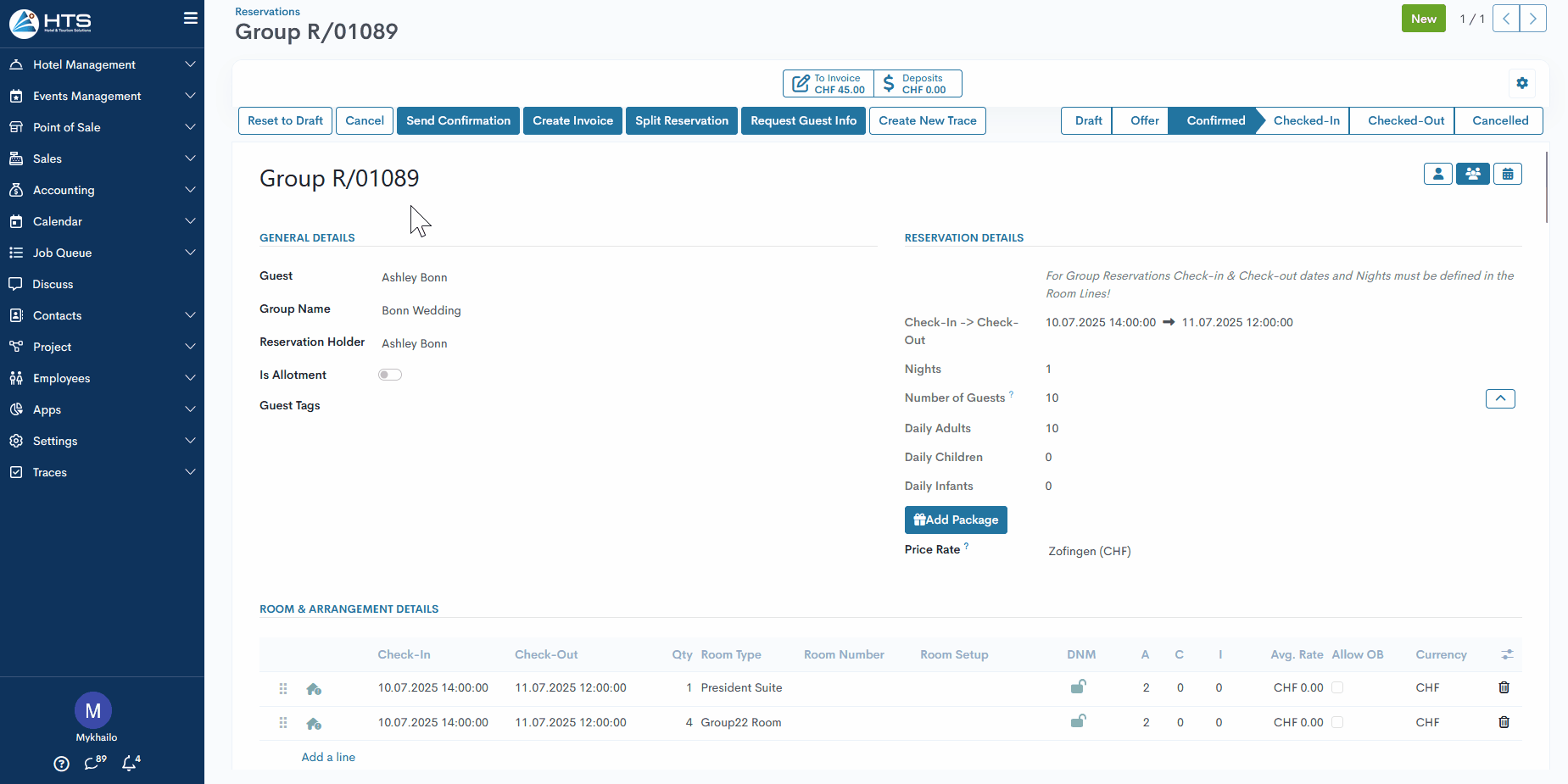Expand the Accounting sidebar section

click(x=102, y=190)
